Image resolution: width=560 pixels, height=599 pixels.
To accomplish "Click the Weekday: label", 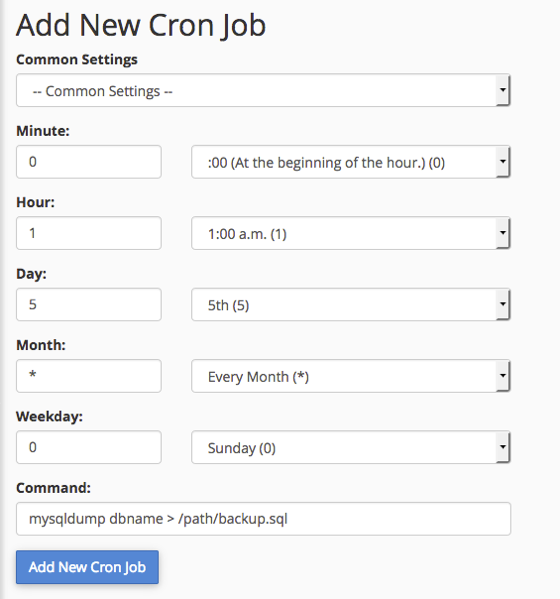I will click(x=49, y=416).
